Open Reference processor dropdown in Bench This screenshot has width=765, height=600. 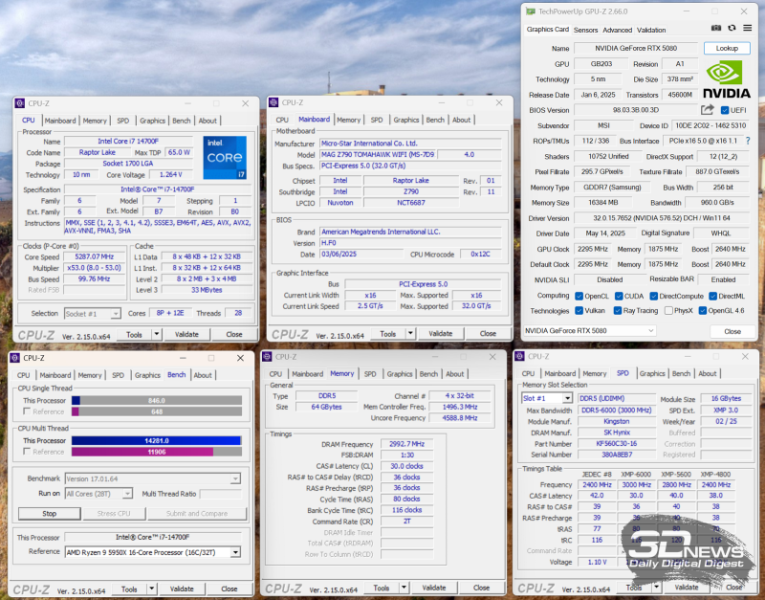(151, 552)
